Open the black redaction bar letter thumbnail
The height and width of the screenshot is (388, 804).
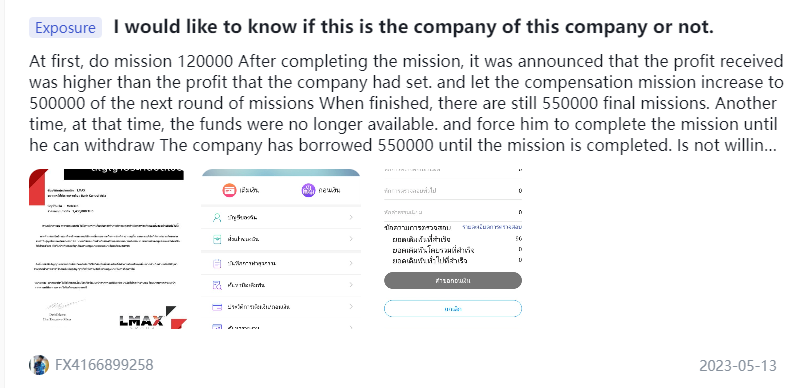pyautogui.click(x=108, y=249)
